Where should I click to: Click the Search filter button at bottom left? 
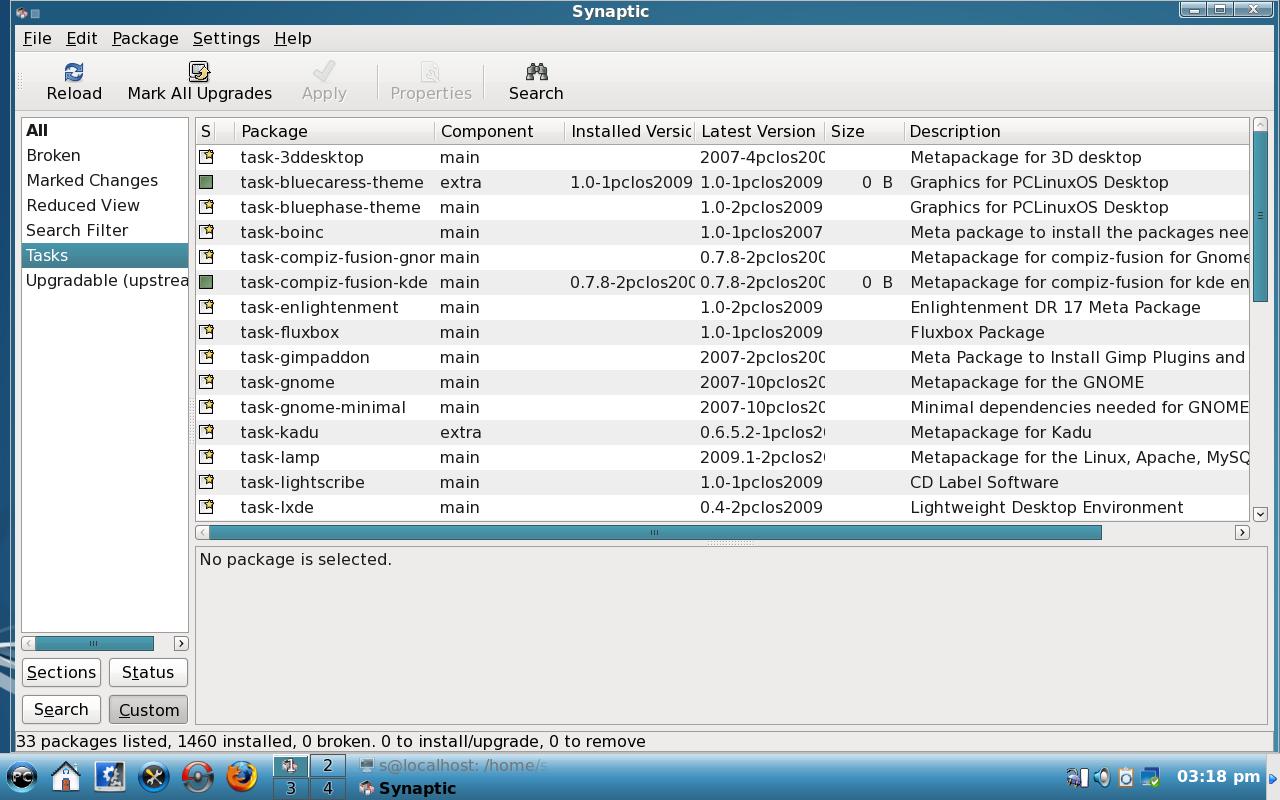[61, 709]
